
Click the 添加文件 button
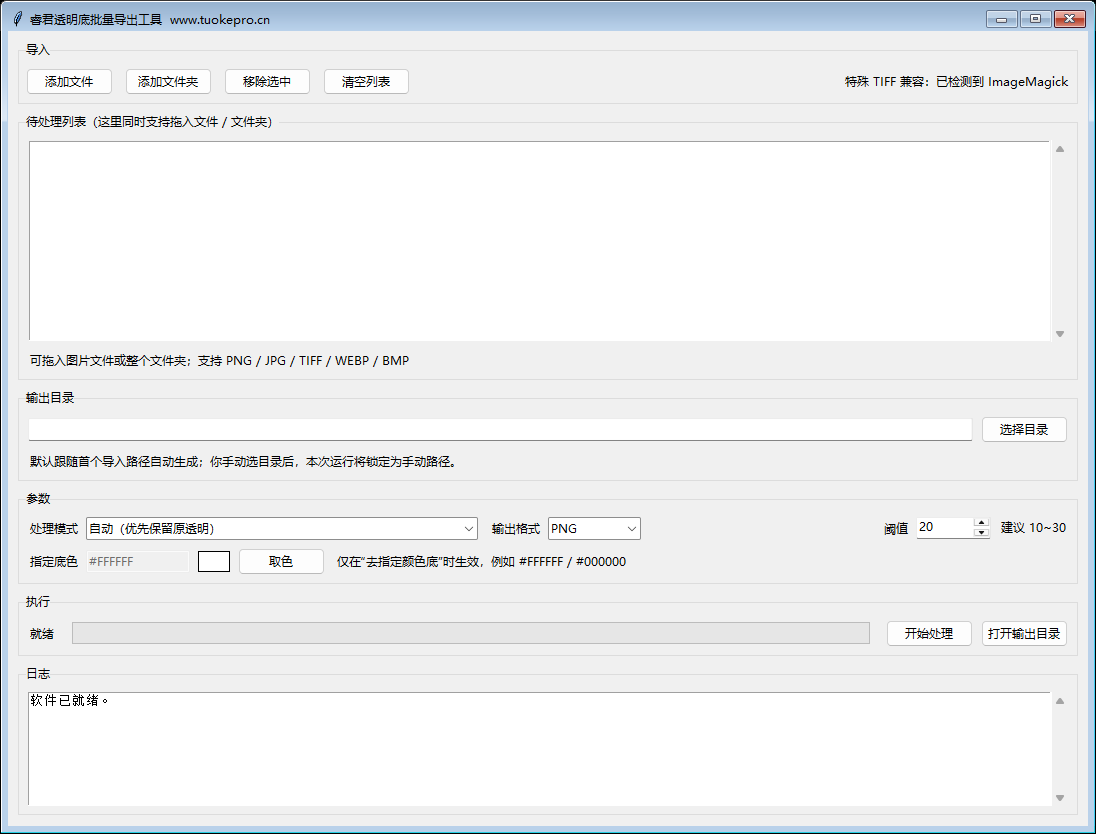click(69, 82)
